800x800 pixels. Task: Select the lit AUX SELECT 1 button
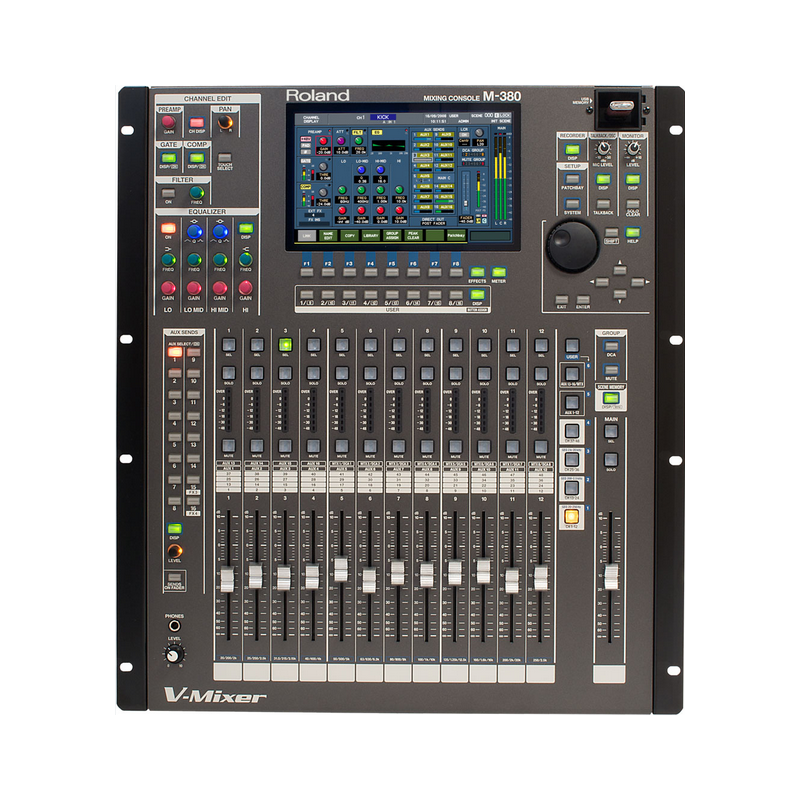(174, 352)
